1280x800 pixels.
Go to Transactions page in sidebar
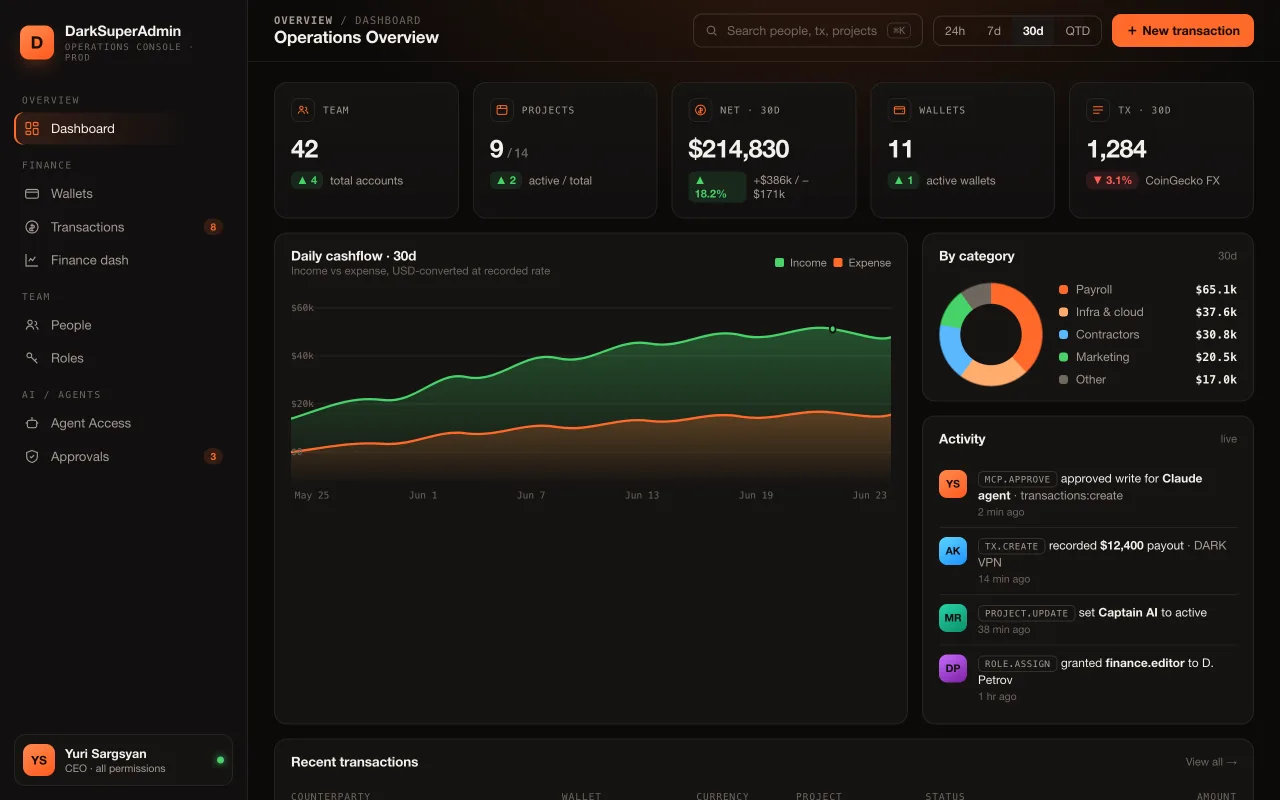[123, 227]
